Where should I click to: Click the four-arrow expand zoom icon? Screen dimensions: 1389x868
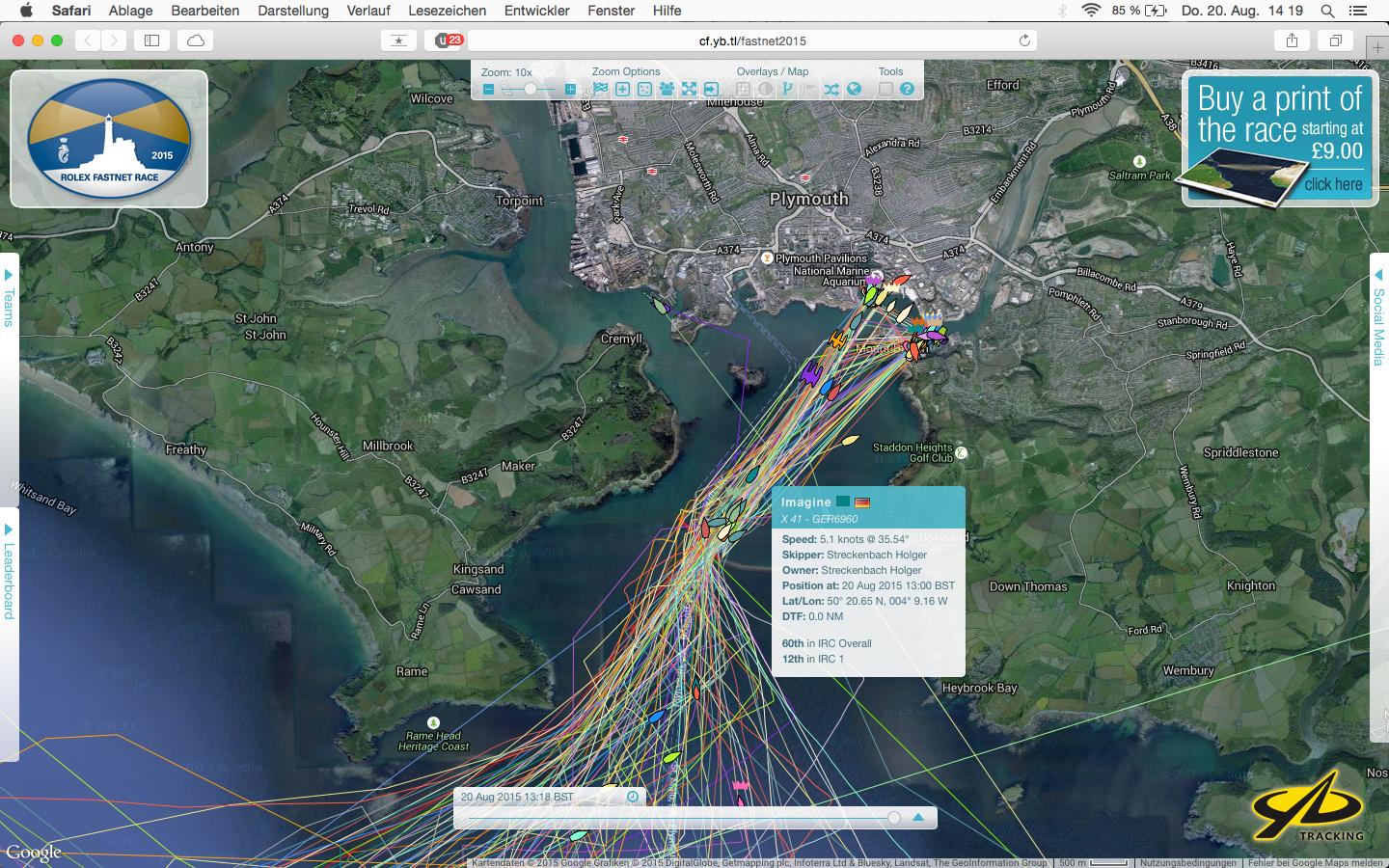[689, 90]
